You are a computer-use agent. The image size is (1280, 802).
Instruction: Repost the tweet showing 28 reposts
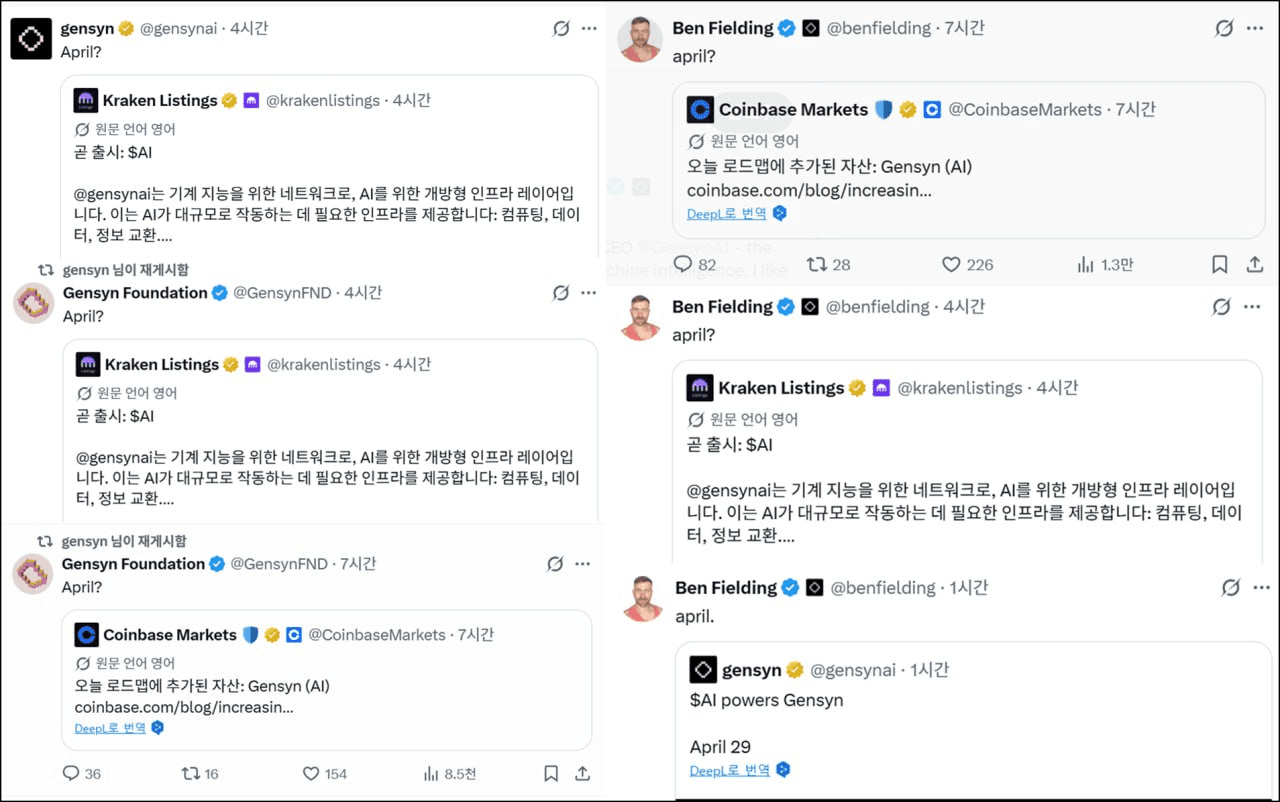(816, 265)
